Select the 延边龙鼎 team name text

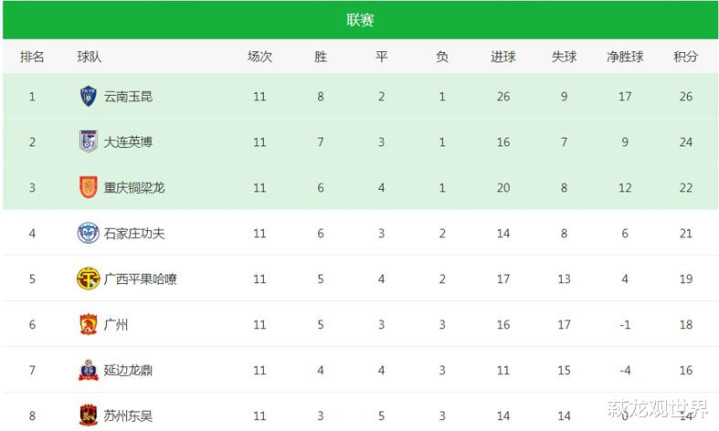tap(128, 370)
